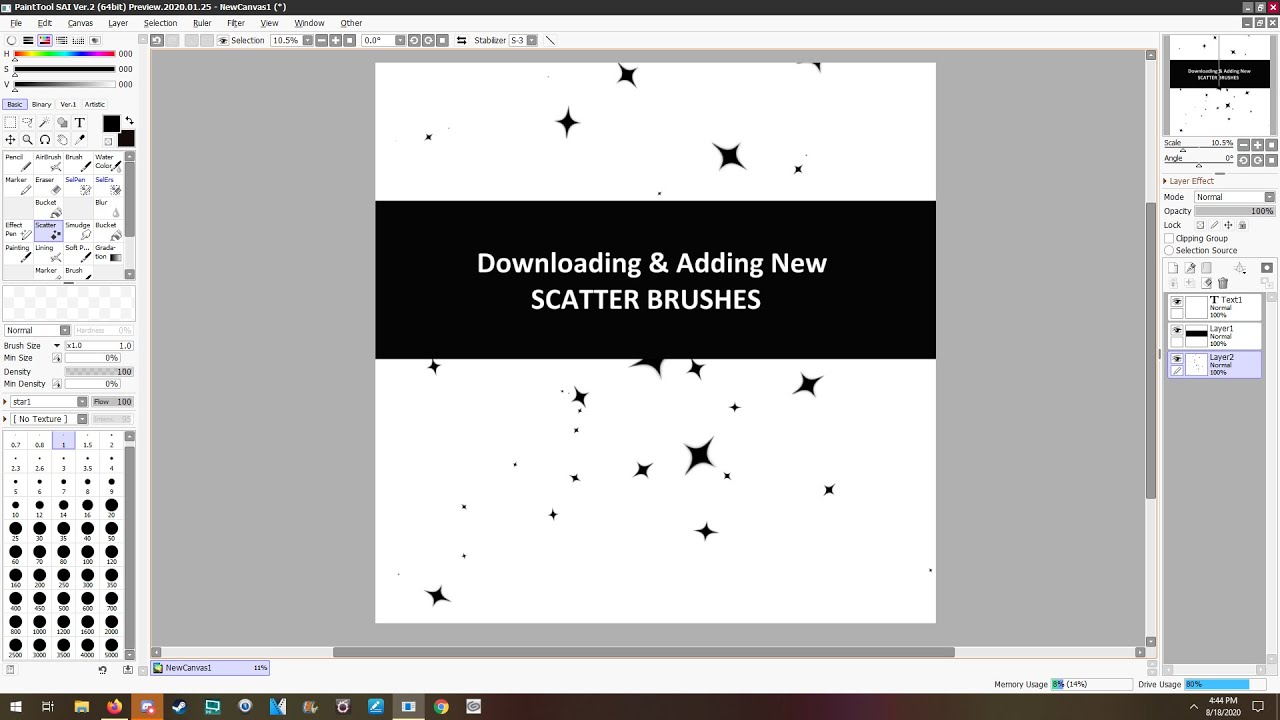Show the color wheel panel
1280x720 pixels.
tap(11, 40)
